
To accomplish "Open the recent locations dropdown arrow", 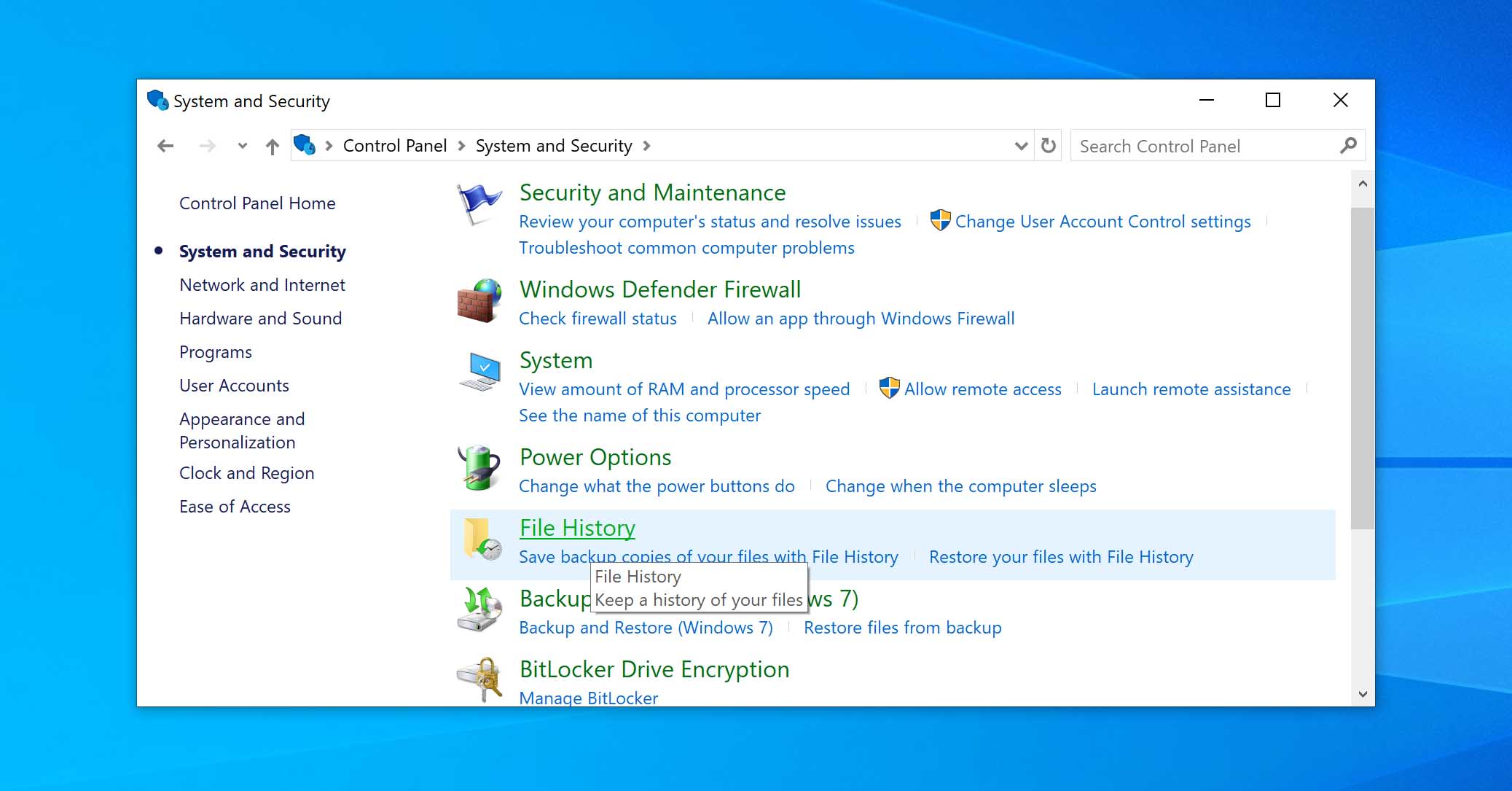I will pyautogui.click(x=243, y=146).
